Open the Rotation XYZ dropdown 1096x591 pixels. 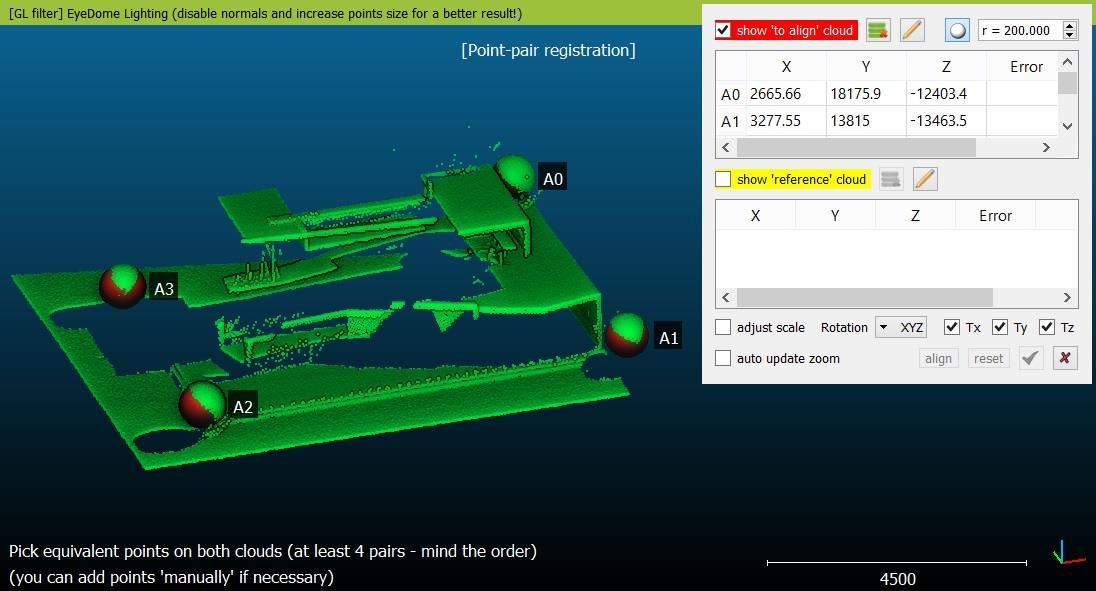click(901, 327)
